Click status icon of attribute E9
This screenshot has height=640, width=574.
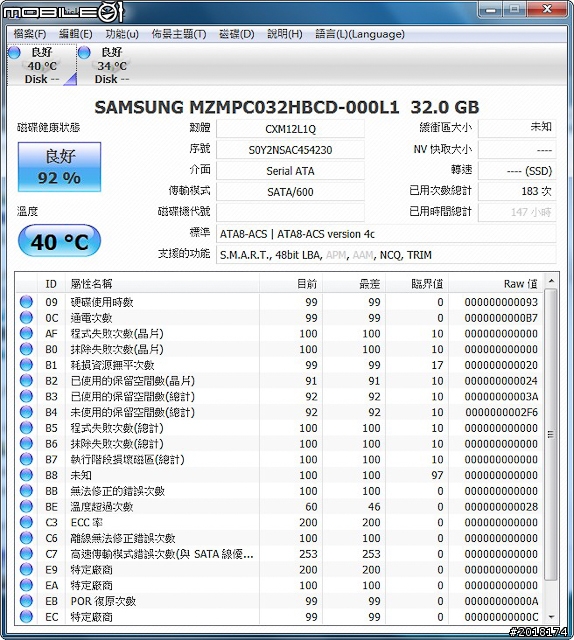[26, 569]
